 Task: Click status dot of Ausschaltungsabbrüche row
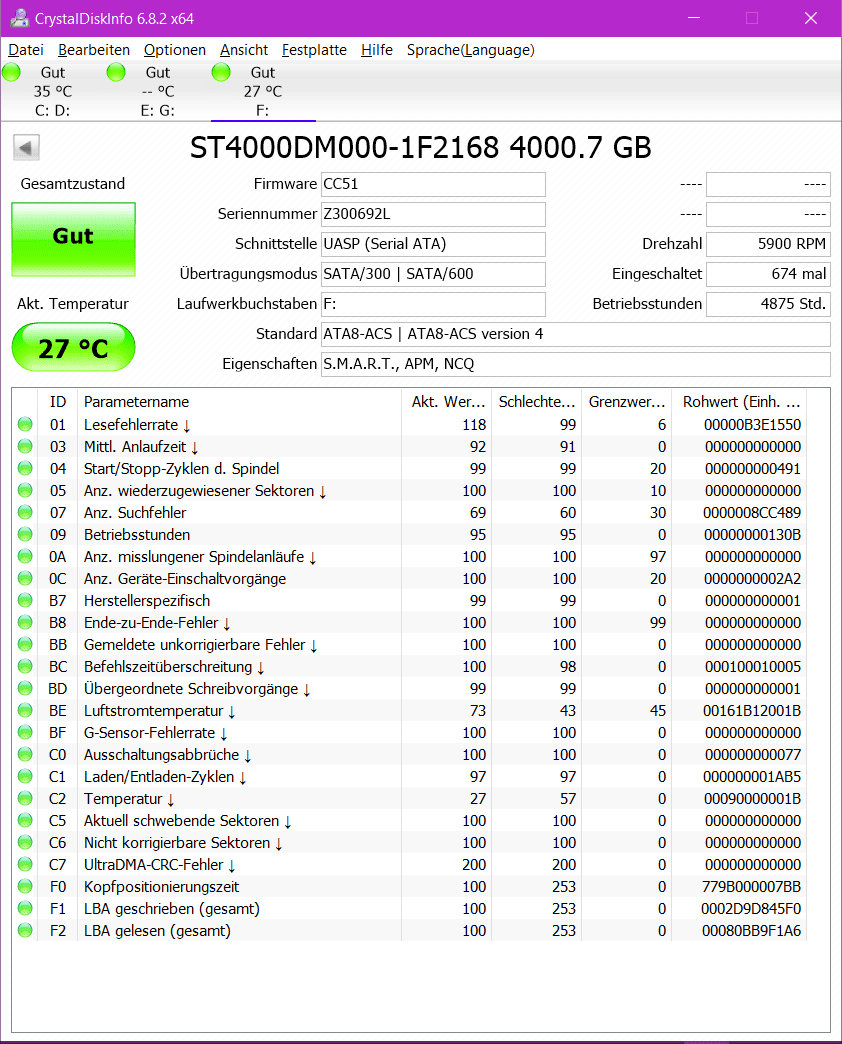25,754
